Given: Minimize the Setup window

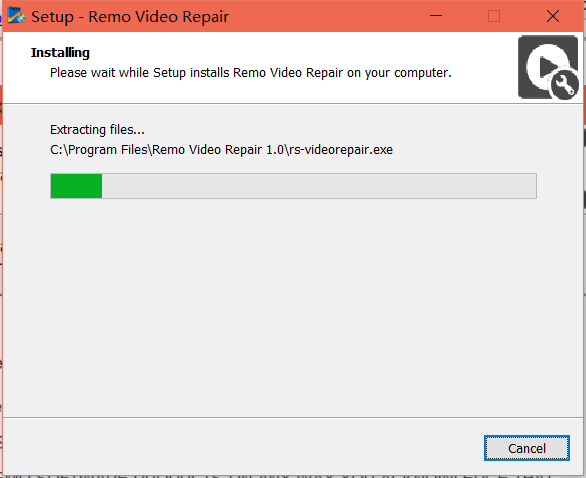Looking at the screenshot, I should point(436,16).
